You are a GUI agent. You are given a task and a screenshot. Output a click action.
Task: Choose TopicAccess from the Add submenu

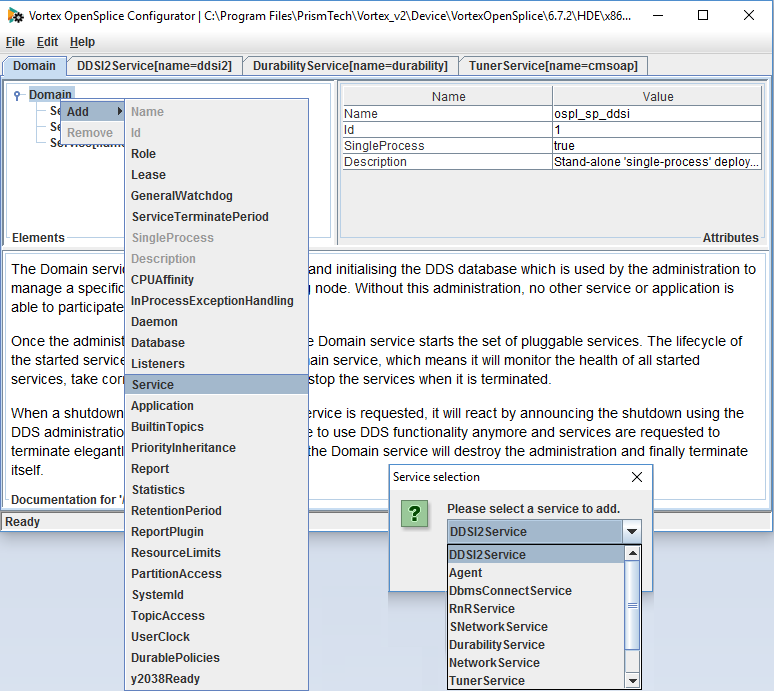217,615
